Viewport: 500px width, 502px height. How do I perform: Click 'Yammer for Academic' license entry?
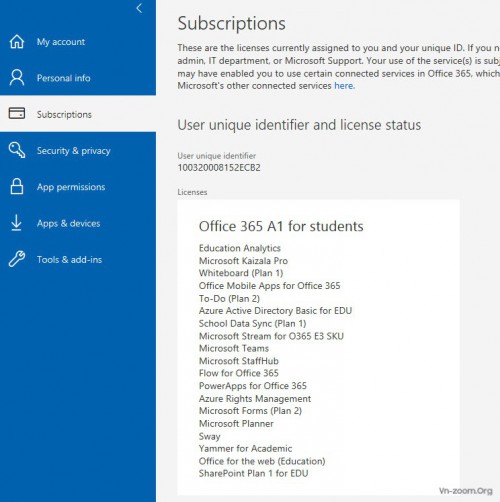[245, 449]
